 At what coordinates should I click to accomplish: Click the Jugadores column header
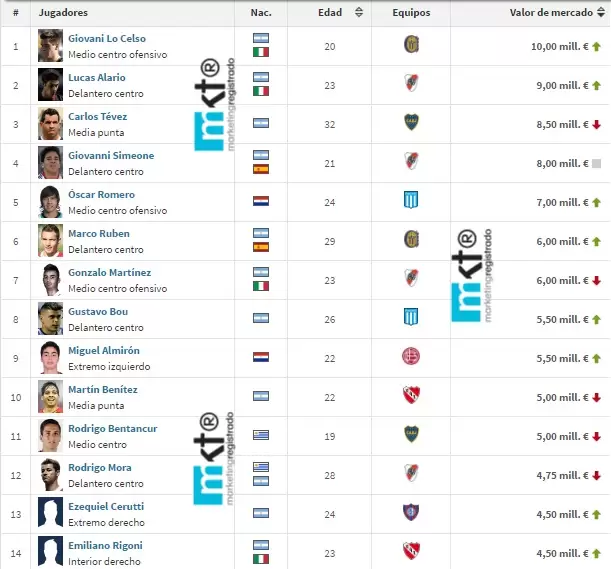[x=63, y=13]
